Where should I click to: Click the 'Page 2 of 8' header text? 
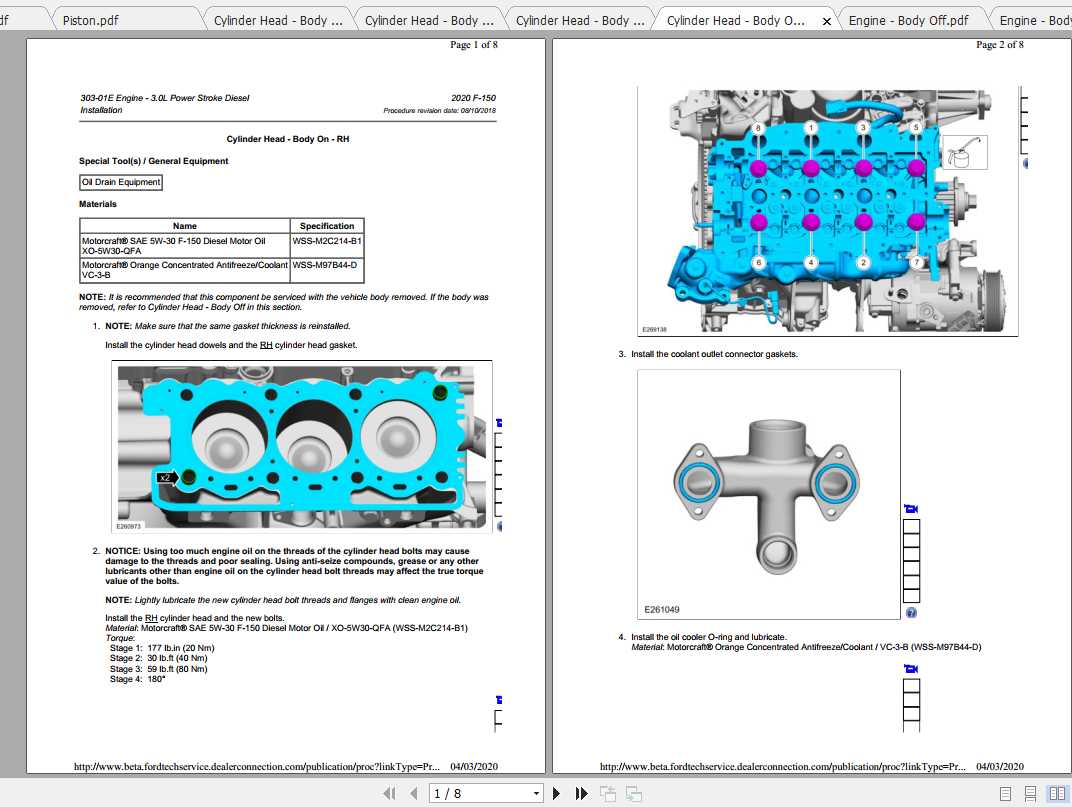pos(1000,44)
